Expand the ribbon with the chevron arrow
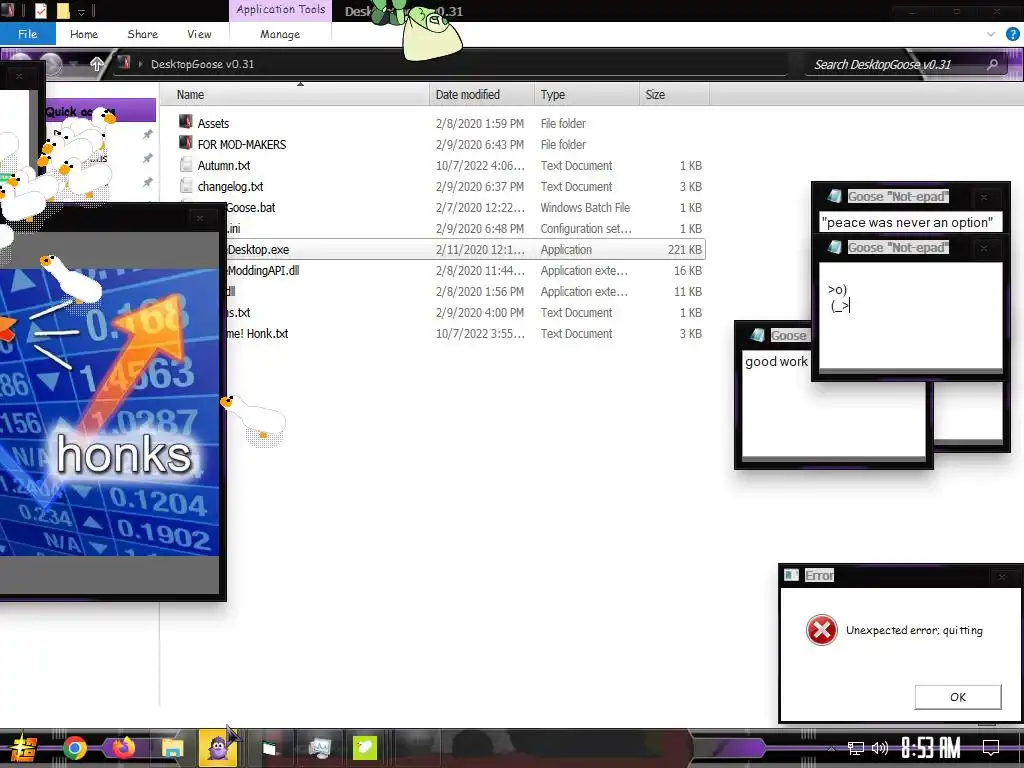Image resolution: width=1024 pixels, height=768 pixels. coord(991,34)
